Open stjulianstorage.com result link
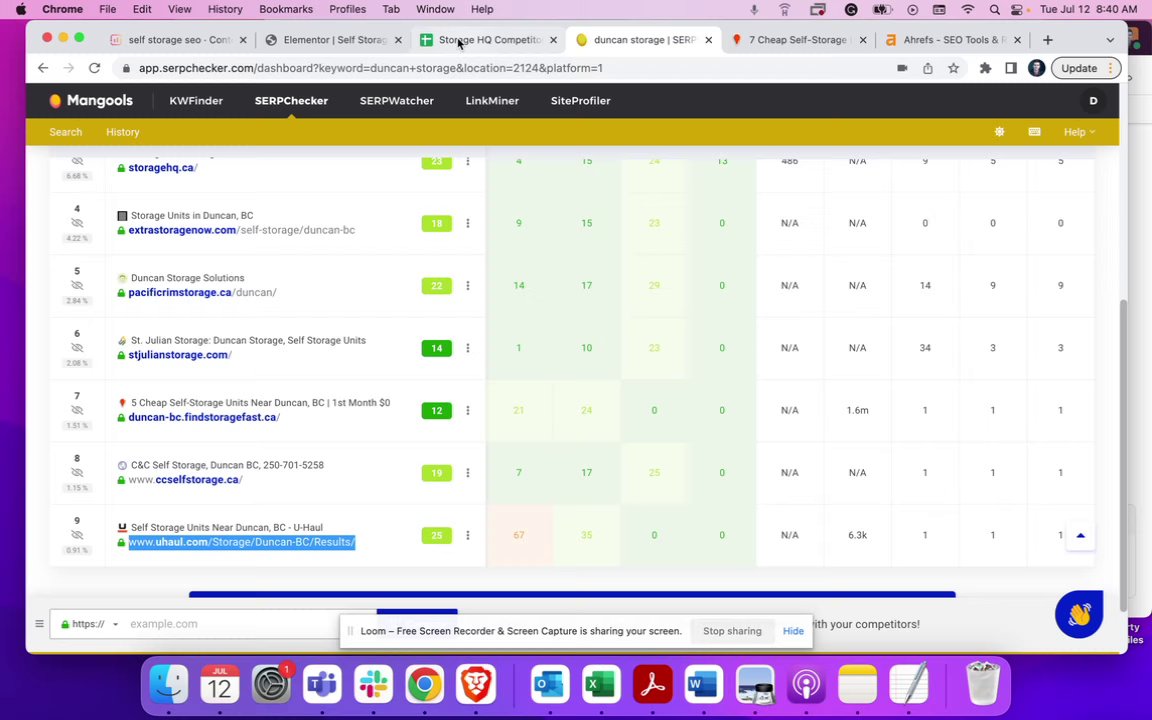This screenshot has height=720, width=1152. point(180,355)
